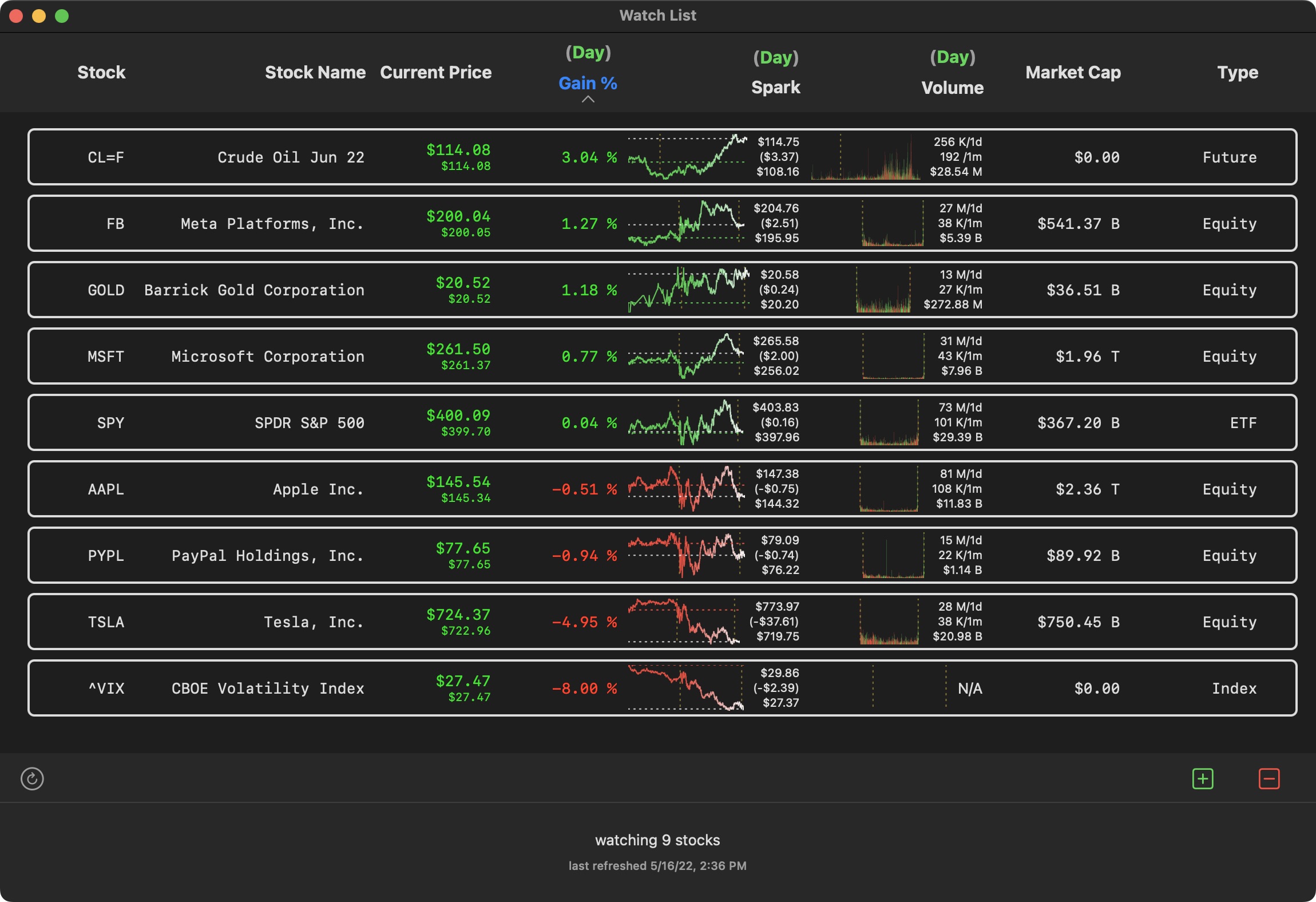Open the MSFT day sparkline chart
Image resolution: width=1316 pixels, height=902 pixels.
[x=686, y=356]
